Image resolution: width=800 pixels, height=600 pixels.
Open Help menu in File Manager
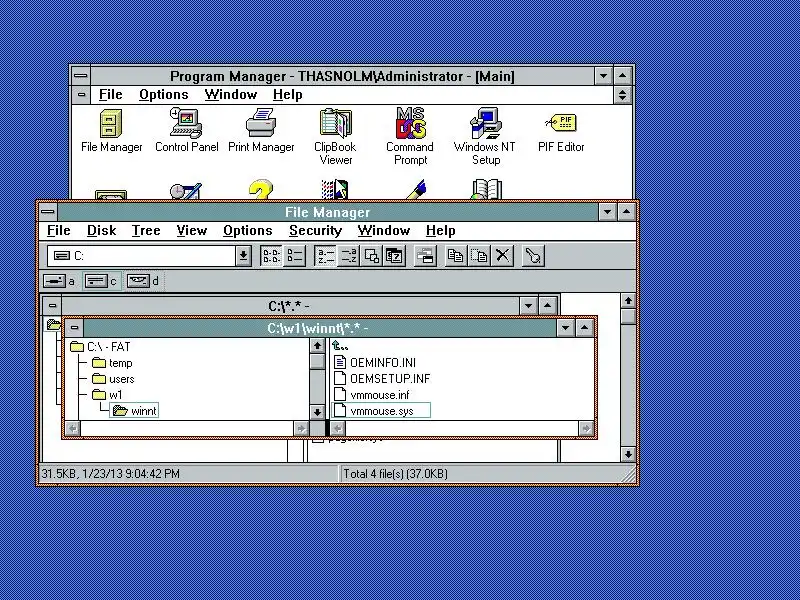click(441, 231)
